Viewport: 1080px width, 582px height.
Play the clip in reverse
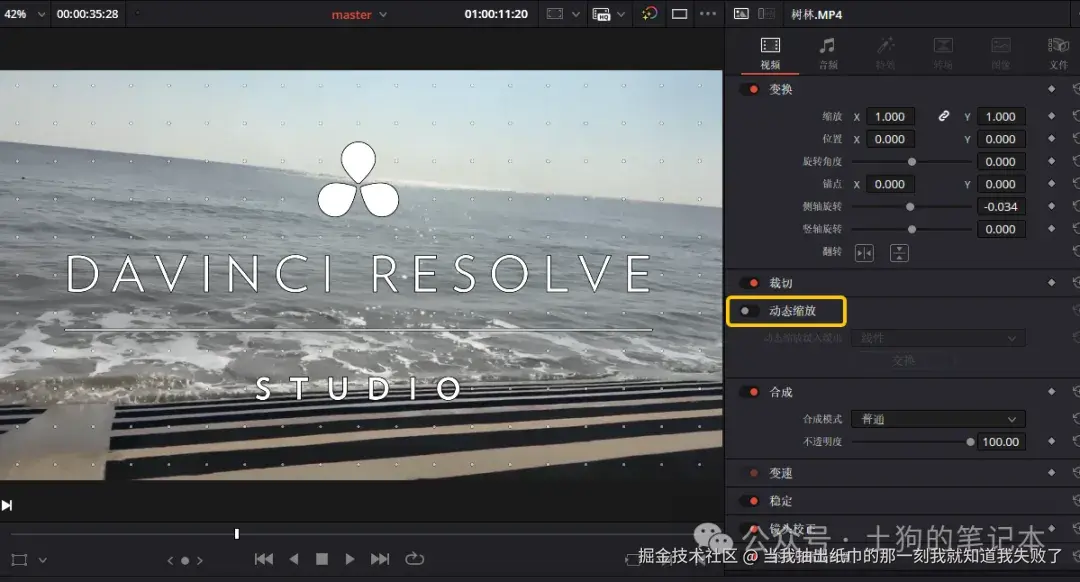tap(294, 559)
